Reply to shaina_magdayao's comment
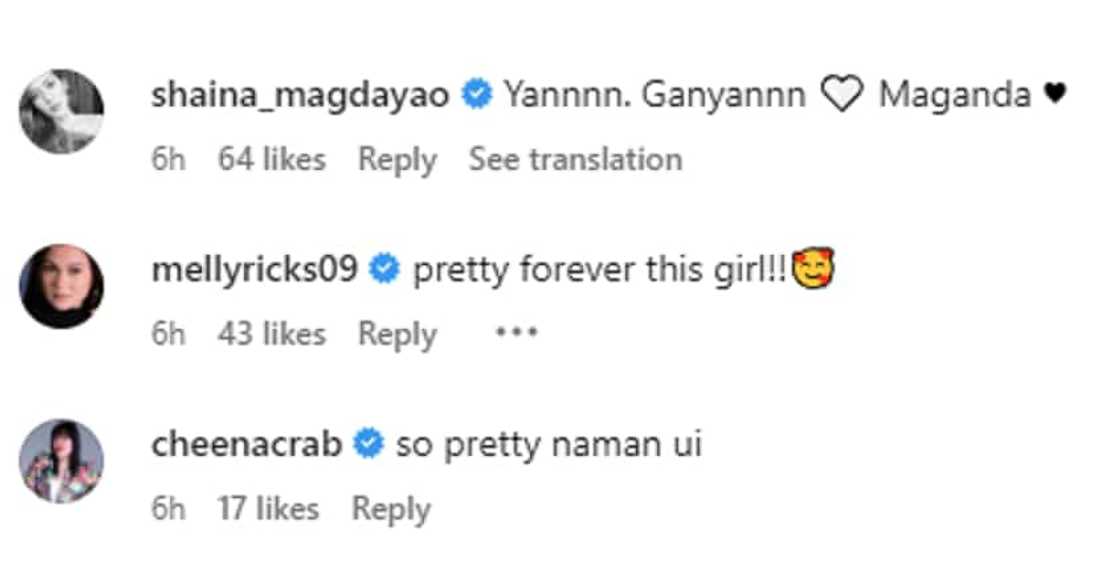This screenshot has height=569, width=1120. [x=397, y=159]
